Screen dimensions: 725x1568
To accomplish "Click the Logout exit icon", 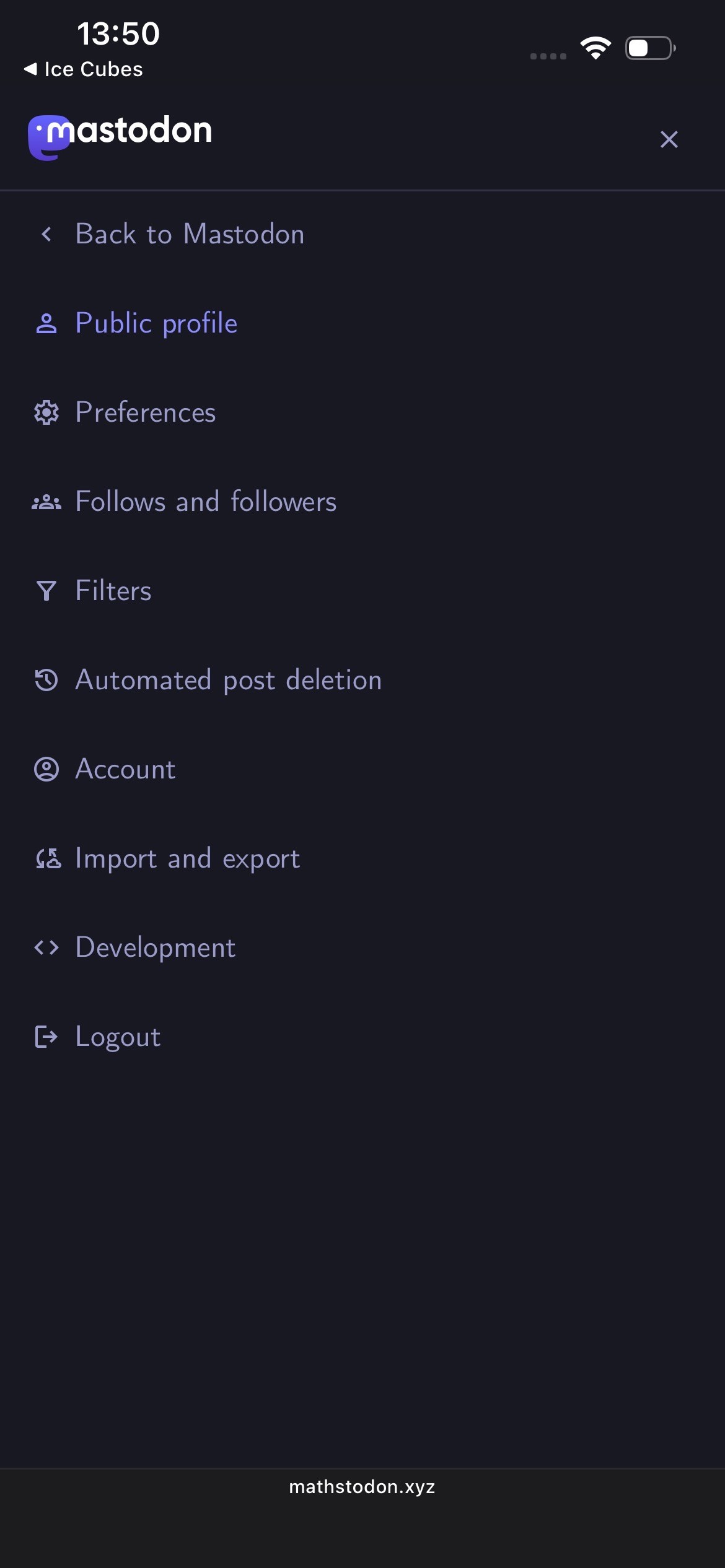I will (46, 1037).
